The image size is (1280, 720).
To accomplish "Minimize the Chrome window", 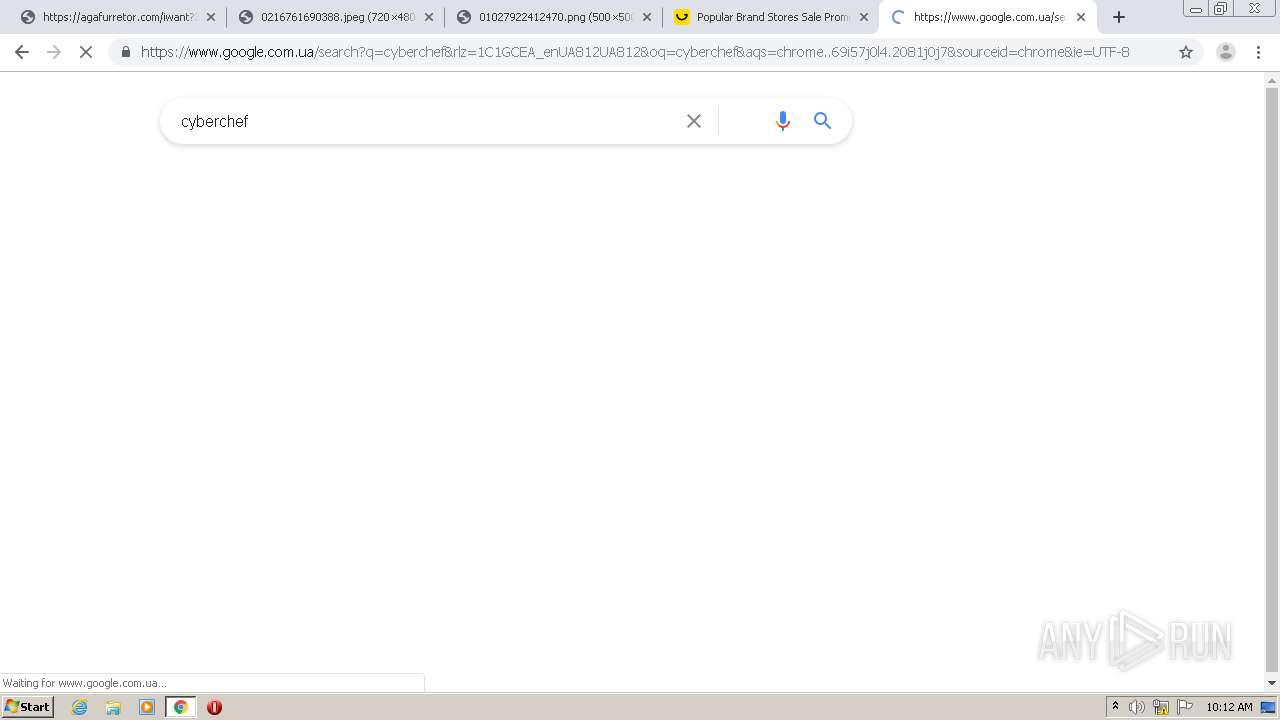I will [1196, 9].
